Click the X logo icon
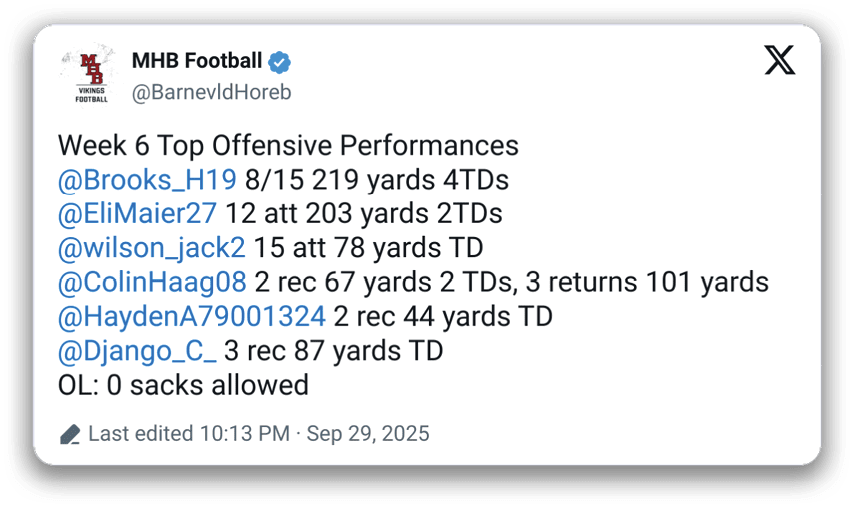This screenshot has height=507, width=854. click(x=780, y=61)
